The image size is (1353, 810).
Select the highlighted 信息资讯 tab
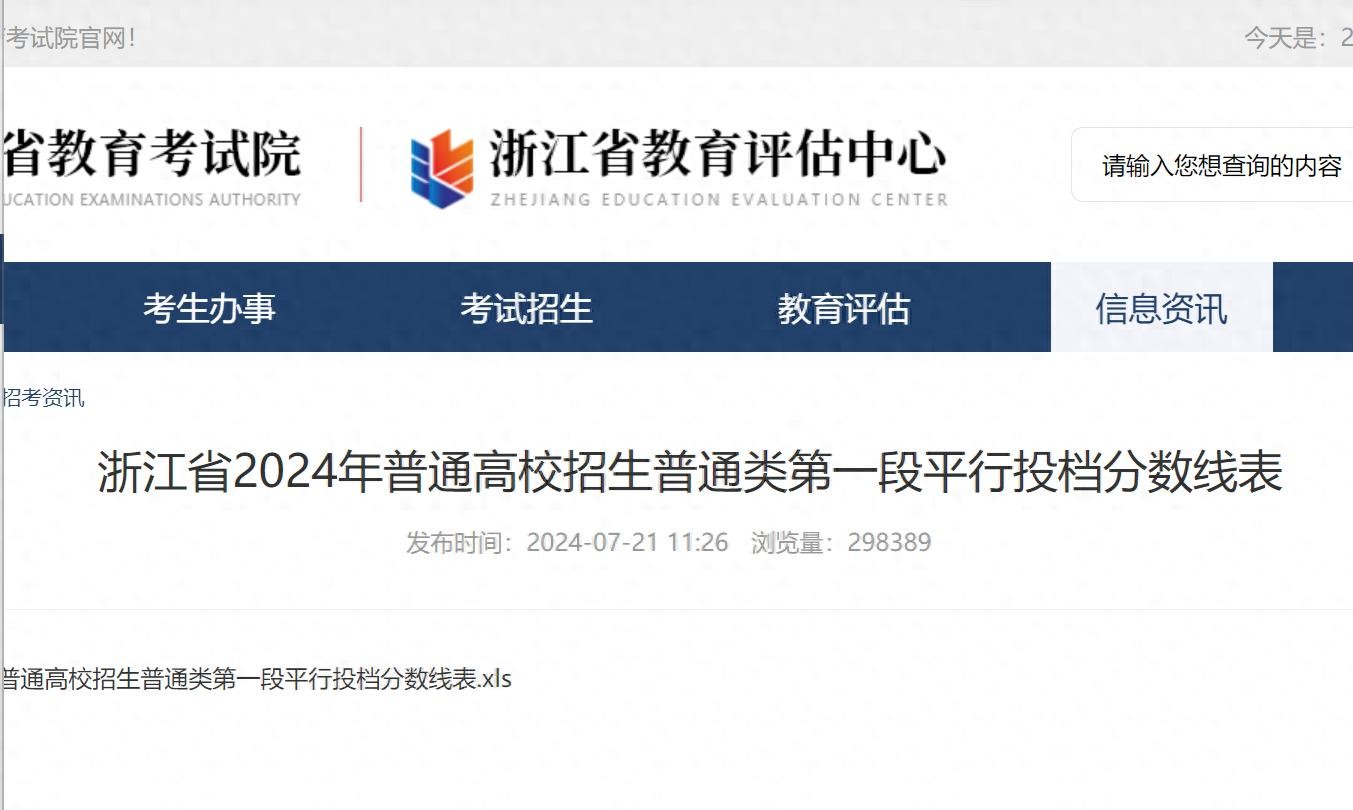coord(1161,307)
